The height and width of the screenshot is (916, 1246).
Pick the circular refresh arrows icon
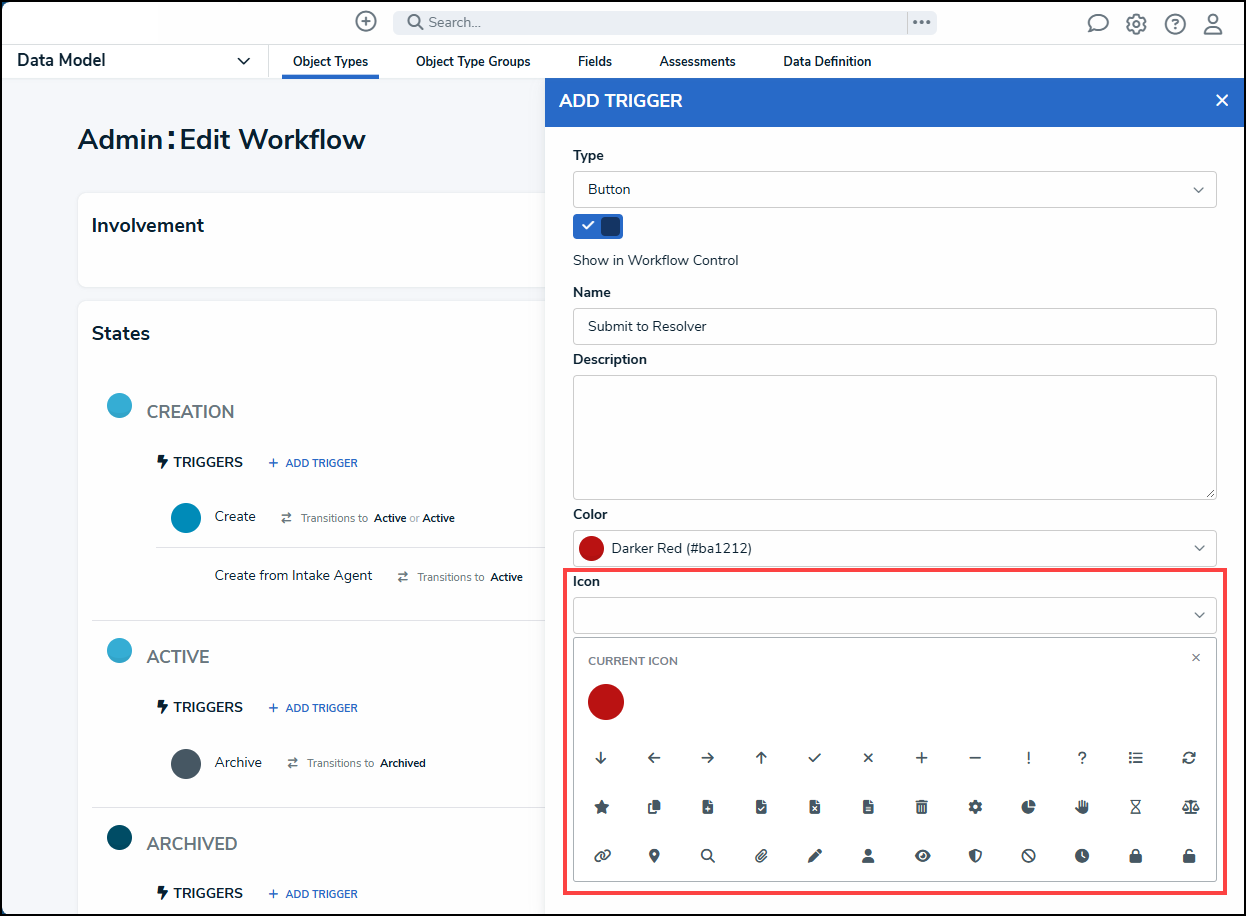(1189, 758)
